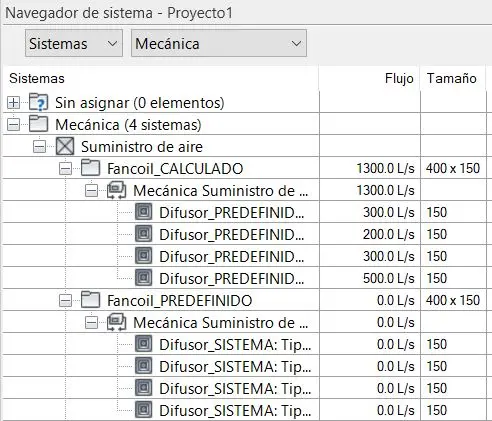
Task: Sort by the Sistemas column header
Action: point(160,78)
